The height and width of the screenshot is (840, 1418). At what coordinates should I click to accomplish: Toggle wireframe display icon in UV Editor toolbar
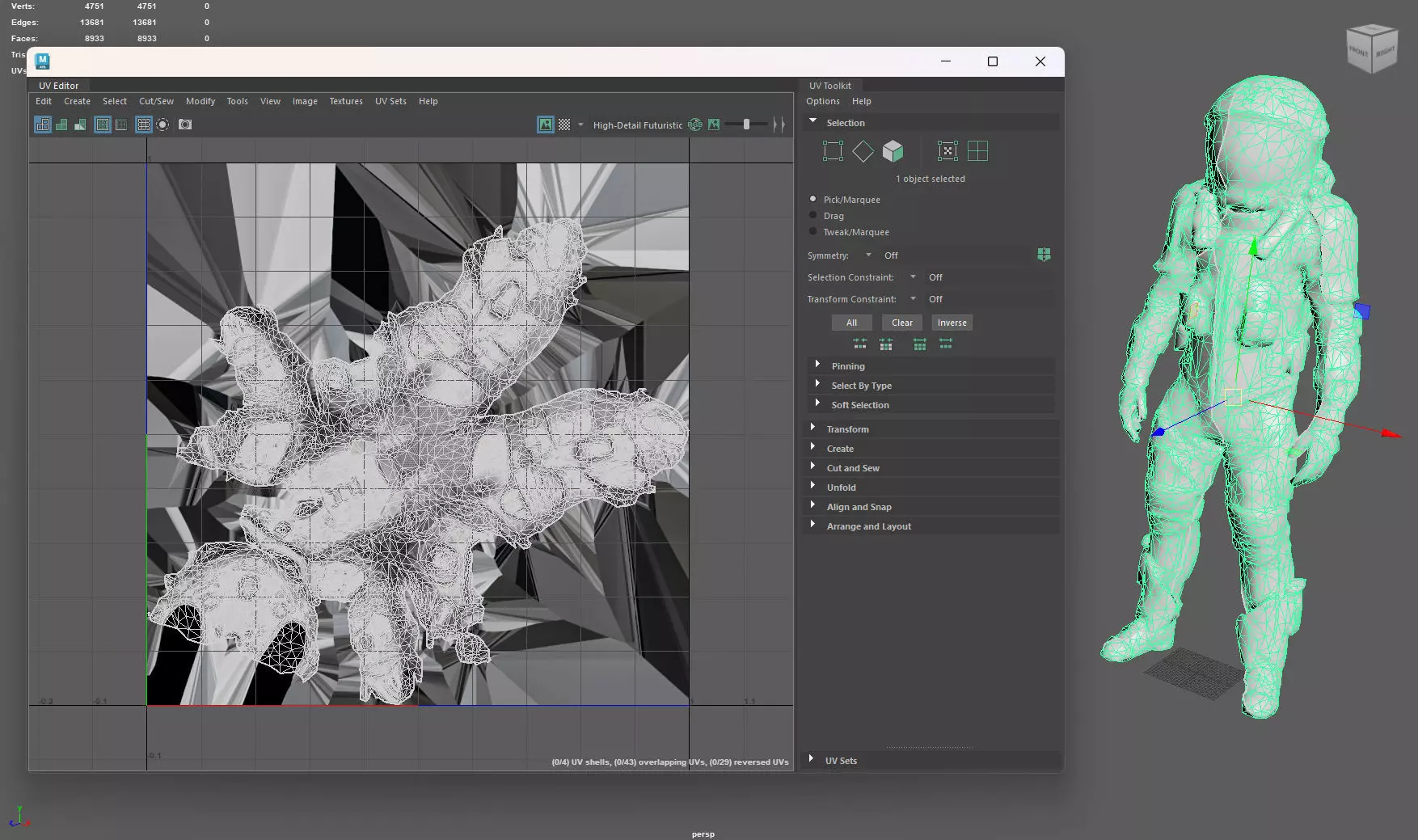[42, 125]
